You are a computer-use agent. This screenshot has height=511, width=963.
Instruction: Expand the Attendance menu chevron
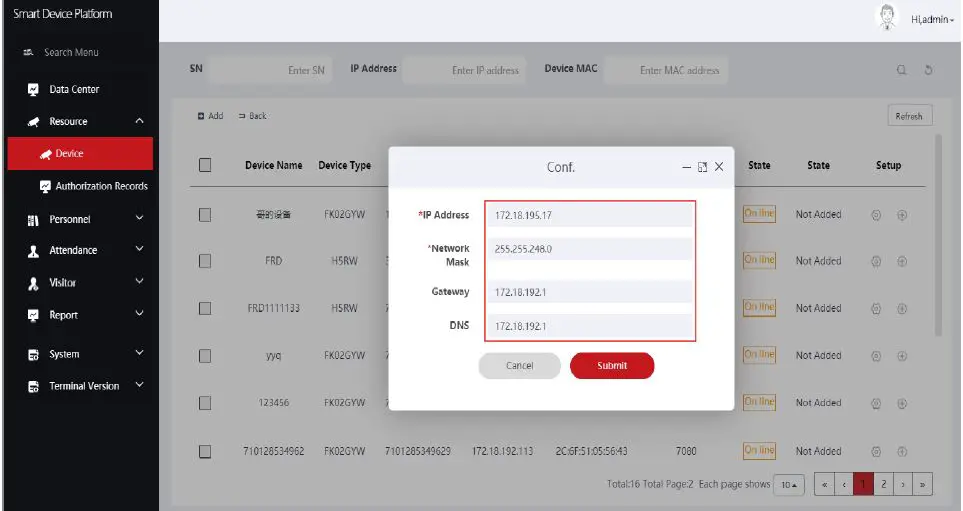[x=139, y=249]
